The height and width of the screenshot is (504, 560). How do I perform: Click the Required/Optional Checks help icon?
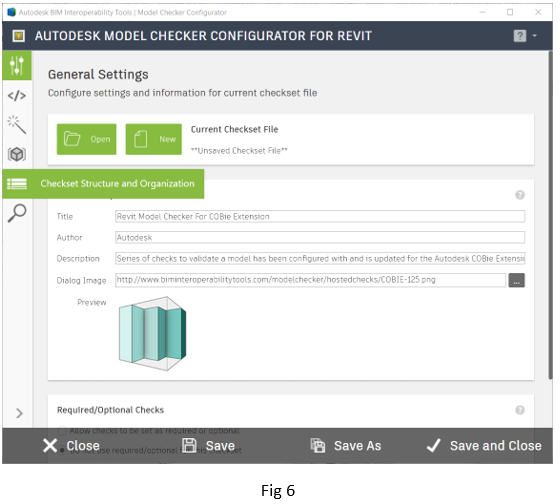click(520, 410)
